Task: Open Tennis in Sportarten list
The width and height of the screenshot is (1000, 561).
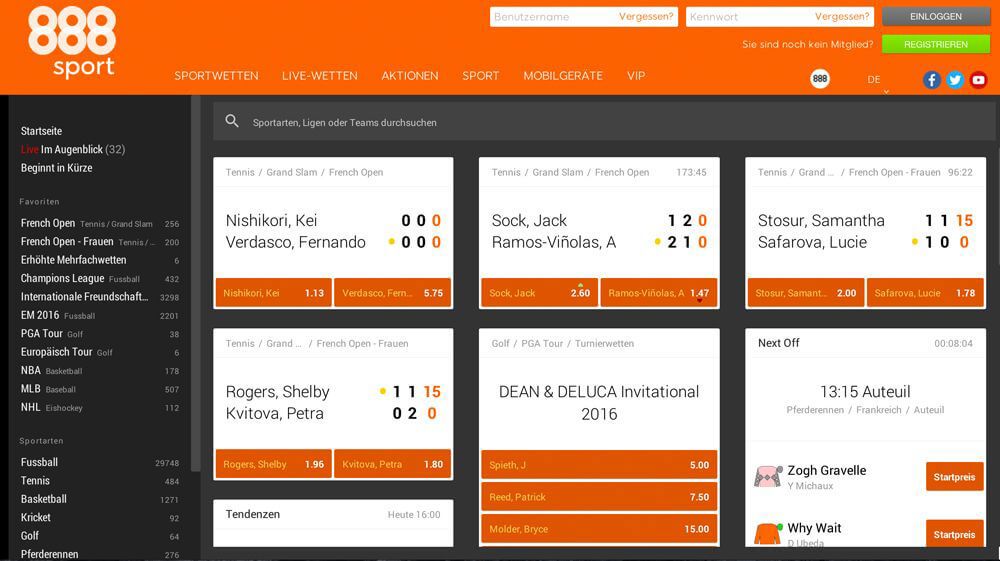Action: [99, 481]
